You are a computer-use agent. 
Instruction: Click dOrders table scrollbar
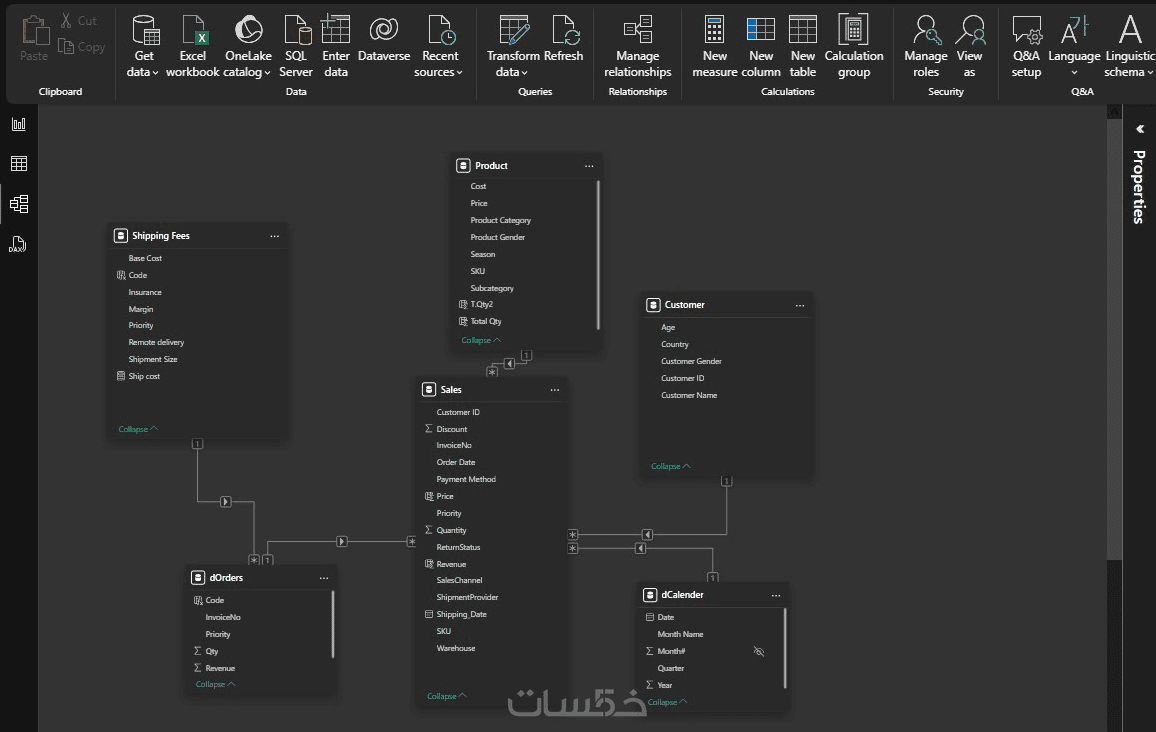pyautogui.click(x=332, y=624)
